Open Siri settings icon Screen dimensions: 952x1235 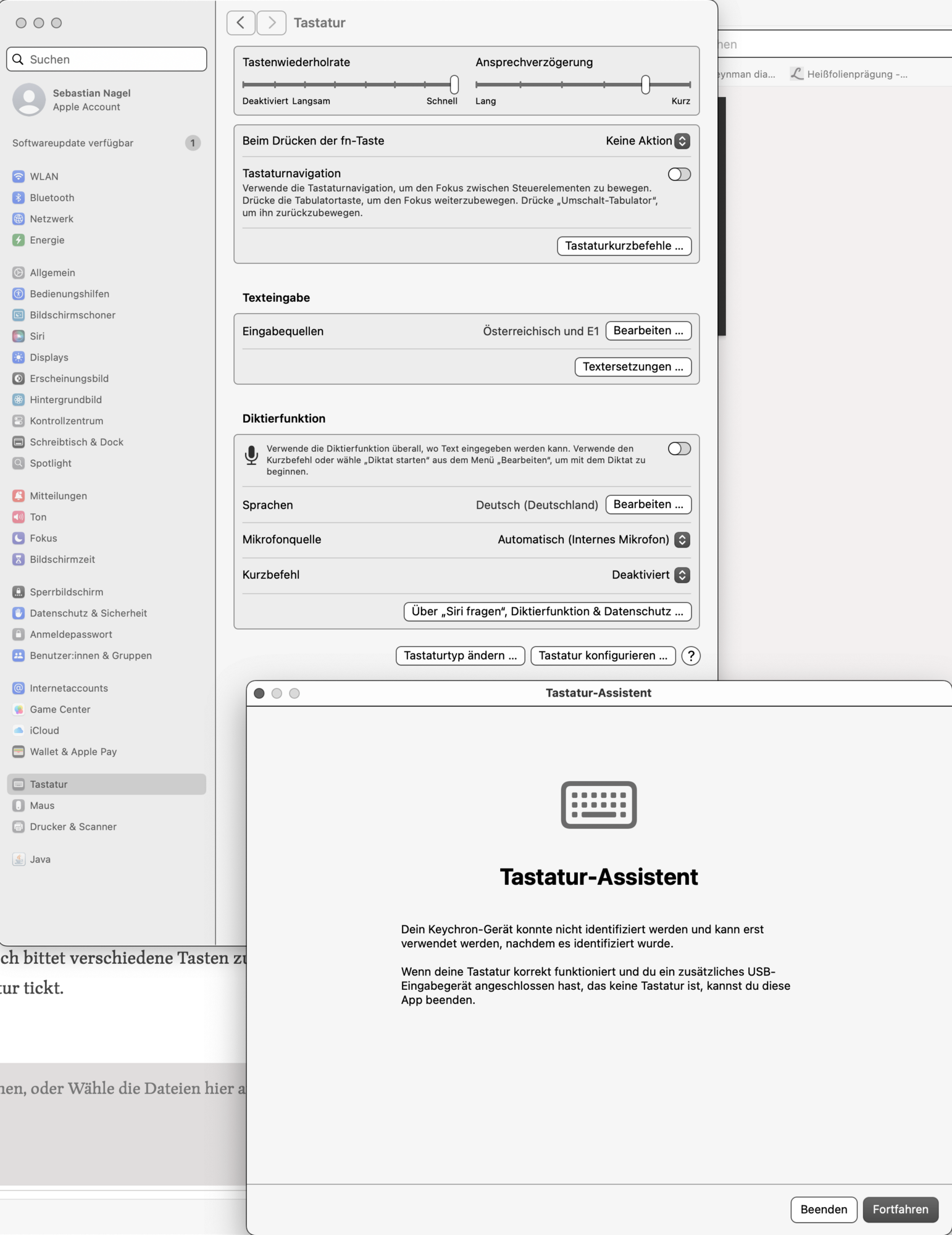tap(19, 336)
